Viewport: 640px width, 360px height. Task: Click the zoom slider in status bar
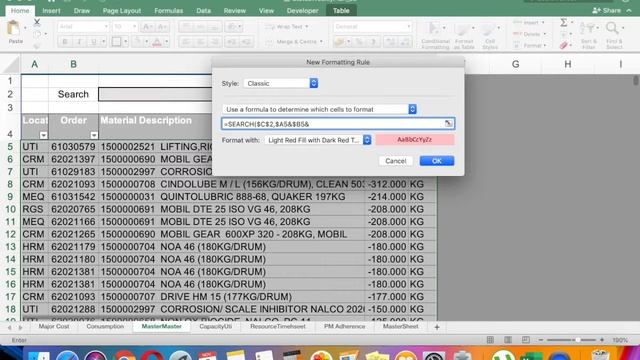tap(578, 340)
